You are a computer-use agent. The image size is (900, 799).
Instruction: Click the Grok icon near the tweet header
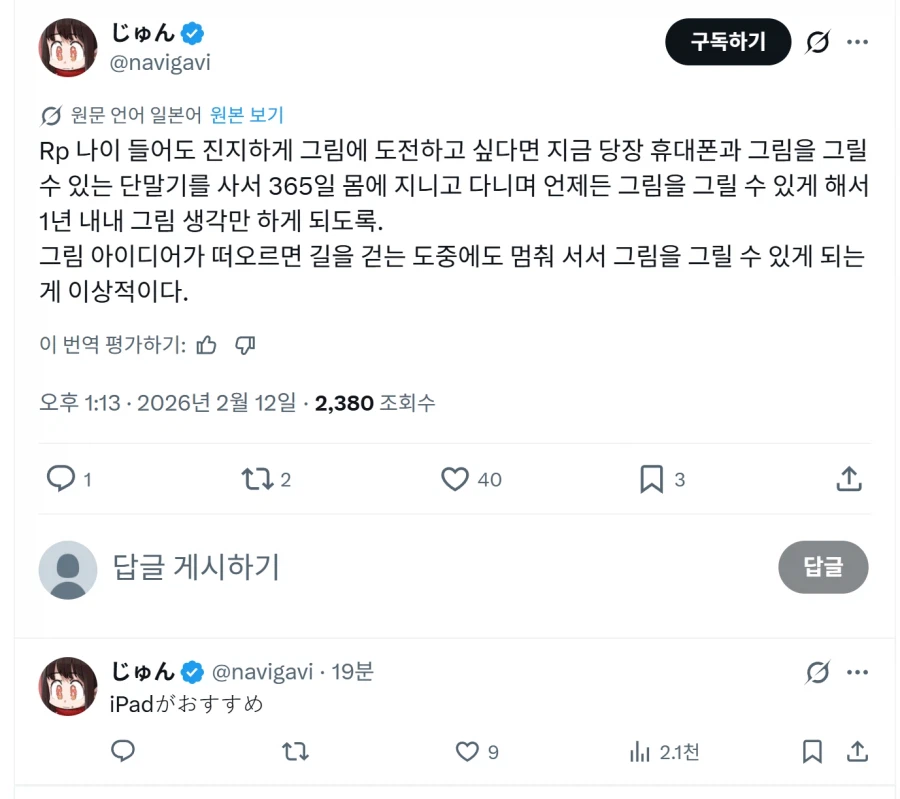click(820, 42)
